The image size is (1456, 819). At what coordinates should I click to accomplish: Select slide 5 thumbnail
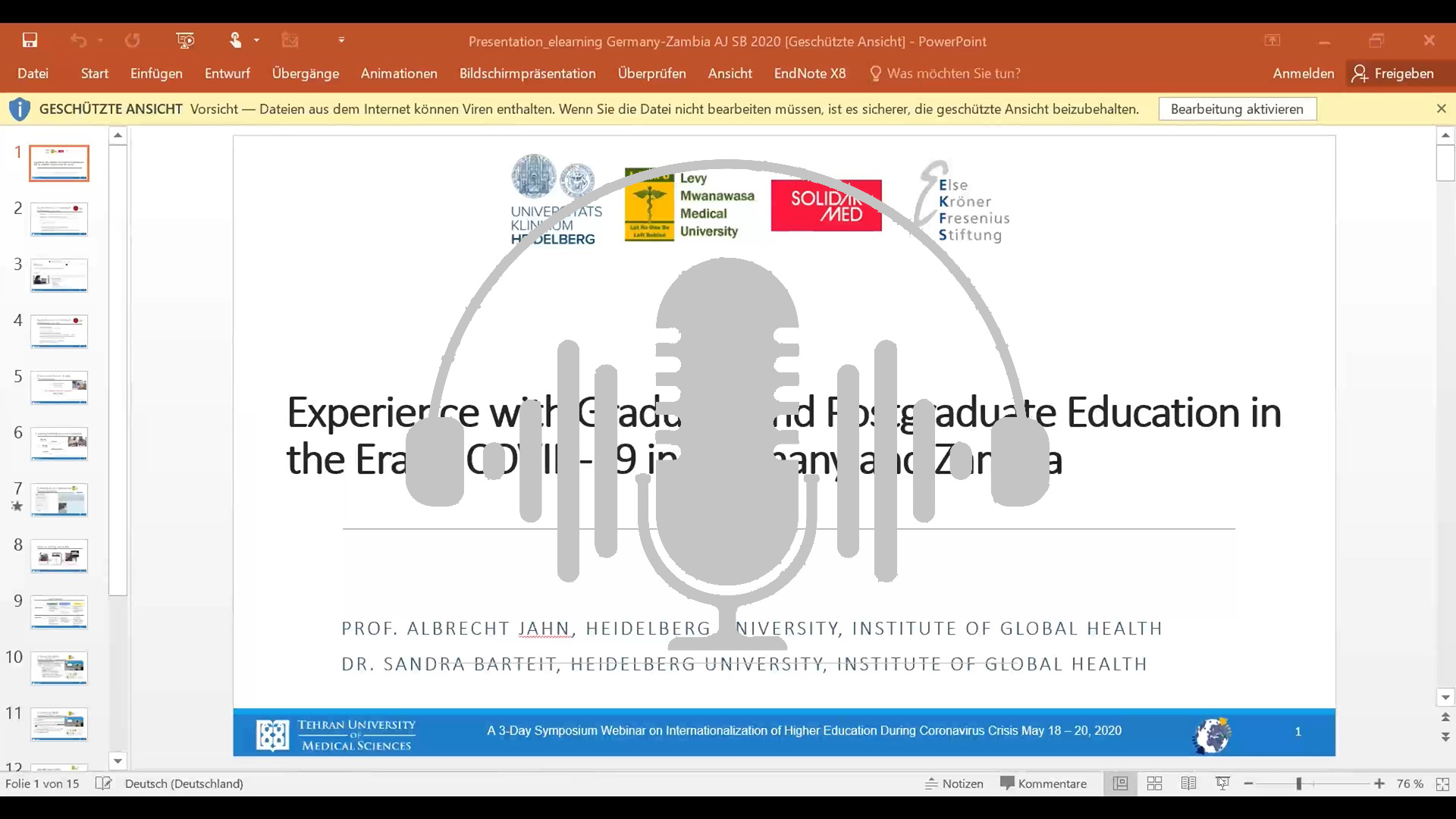point(59,387)
